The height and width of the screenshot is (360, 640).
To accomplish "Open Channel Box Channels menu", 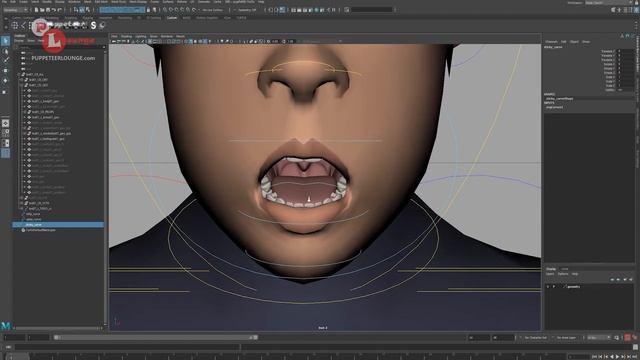I will click(x=551, y=42).
